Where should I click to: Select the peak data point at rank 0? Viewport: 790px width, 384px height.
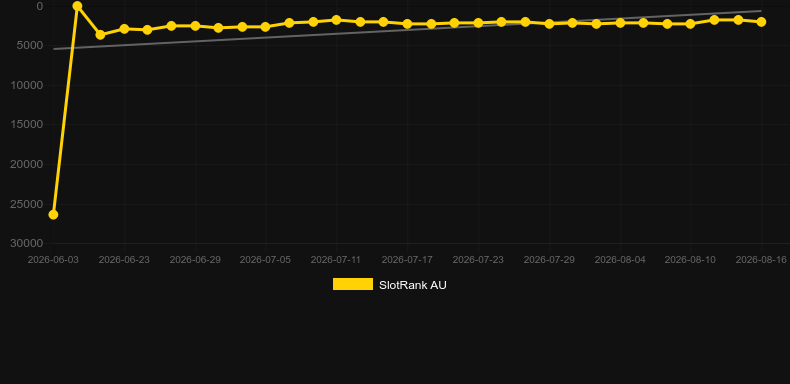77,6
